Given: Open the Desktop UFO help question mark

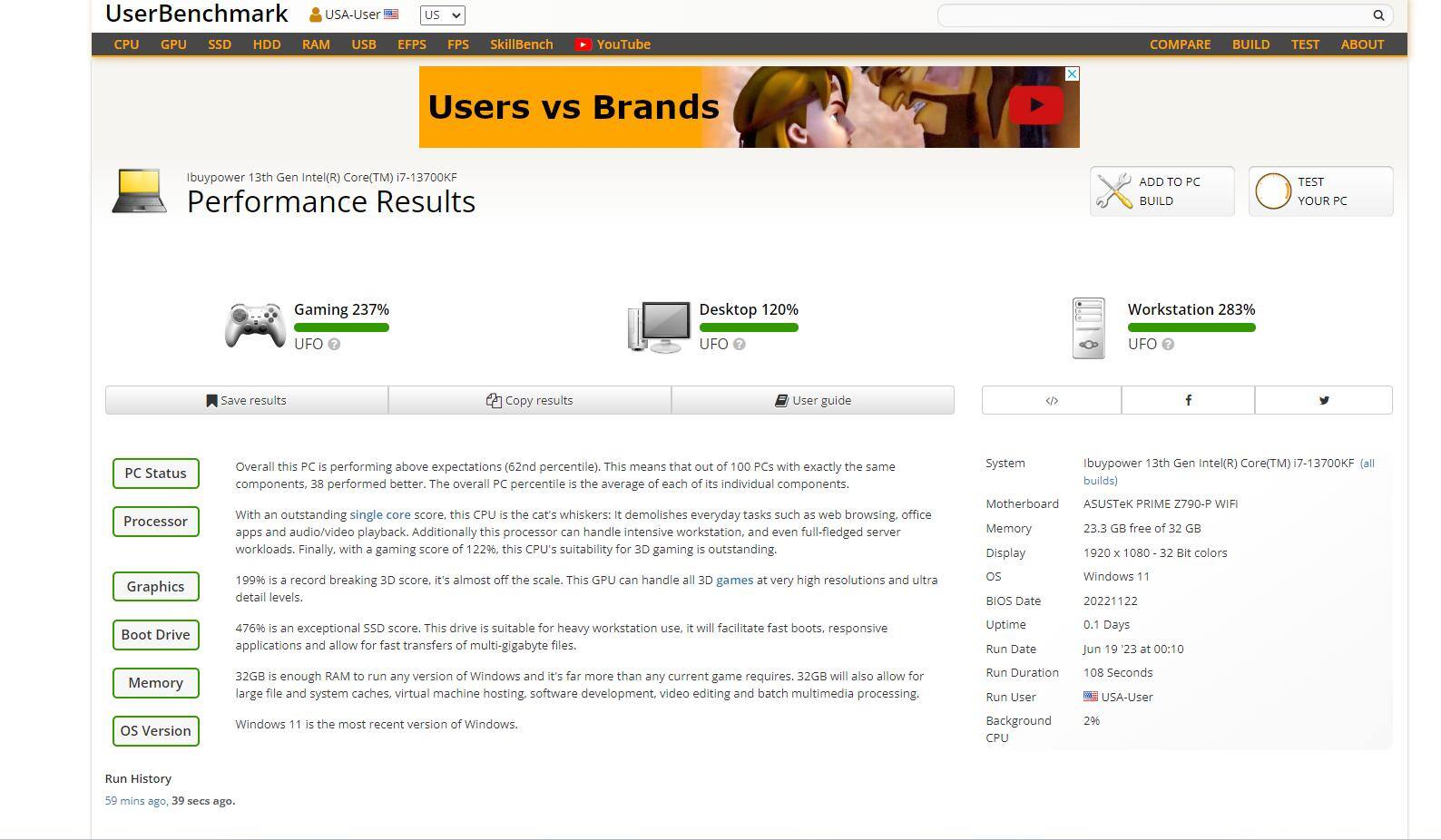Looking at the screenshot, I should coord(739,344).
